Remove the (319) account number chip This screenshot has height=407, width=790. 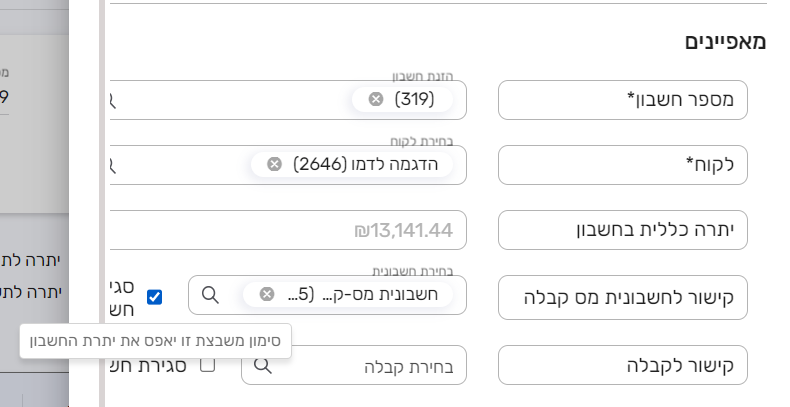(376, 99)
